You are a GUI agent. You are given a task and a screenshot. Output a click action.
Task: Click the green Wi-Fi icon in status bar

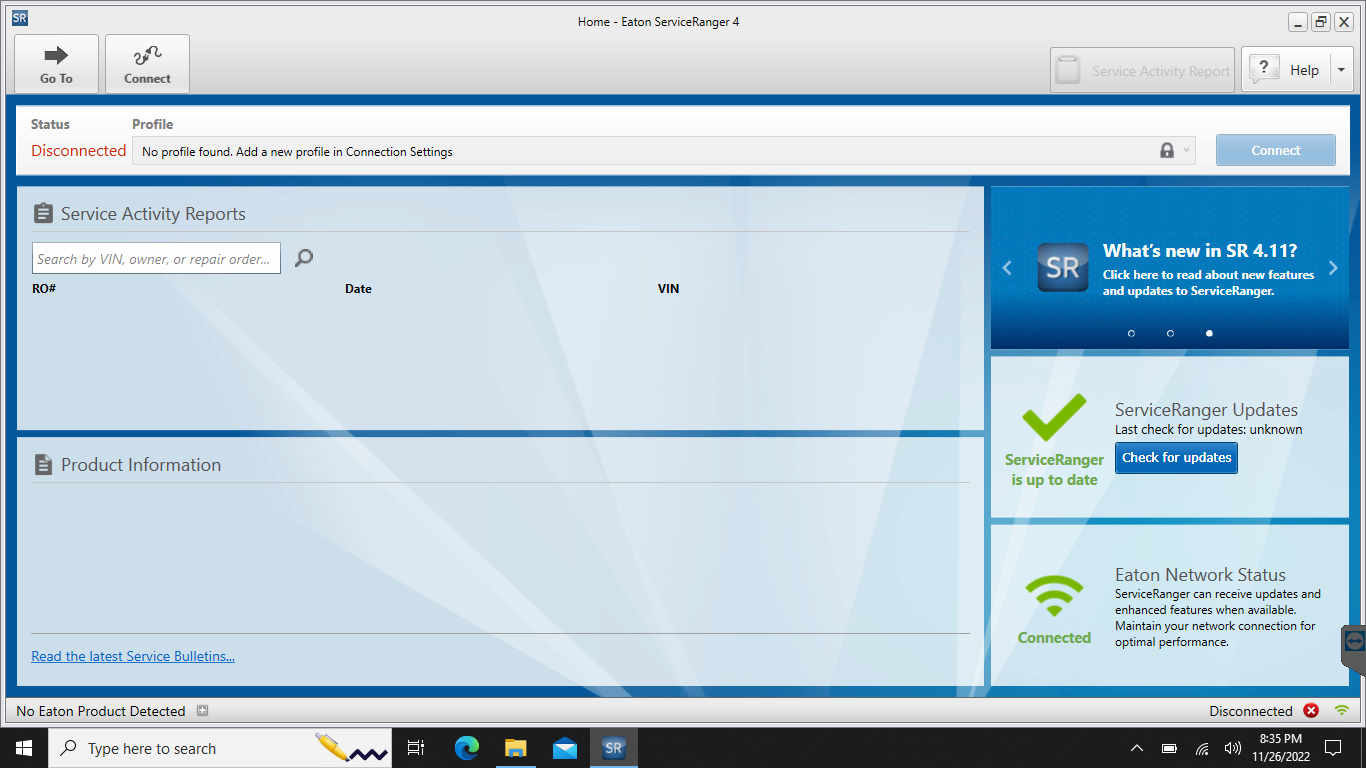1341,711
